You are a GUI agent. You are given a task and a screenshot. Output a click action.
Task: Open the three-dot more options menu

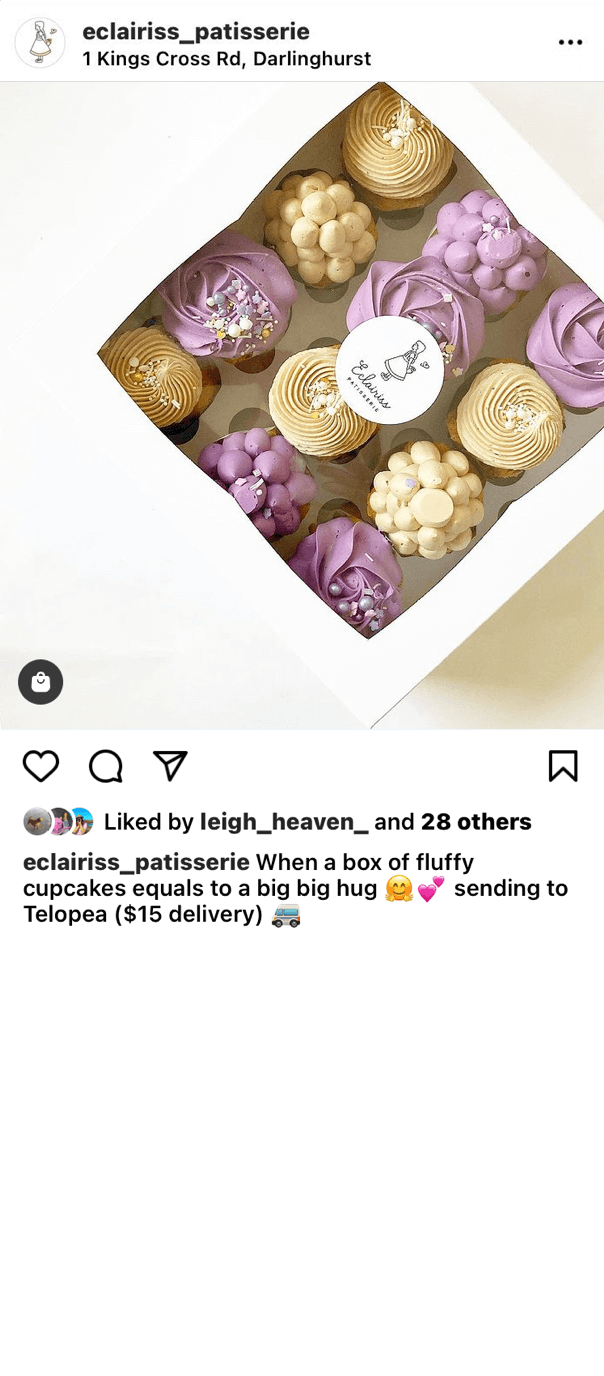coord(570,42)
